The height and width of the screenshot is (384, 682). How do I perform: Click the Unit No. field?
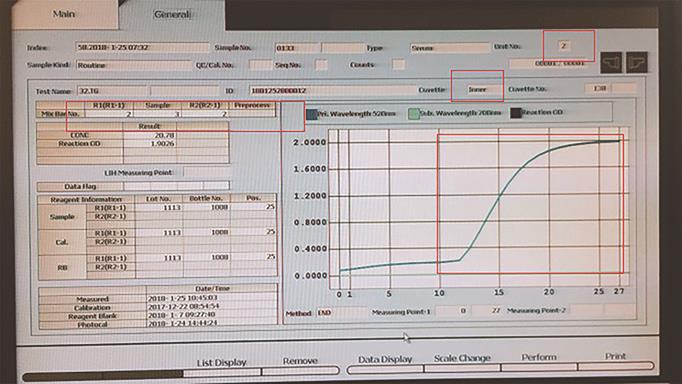pos(564,45)
